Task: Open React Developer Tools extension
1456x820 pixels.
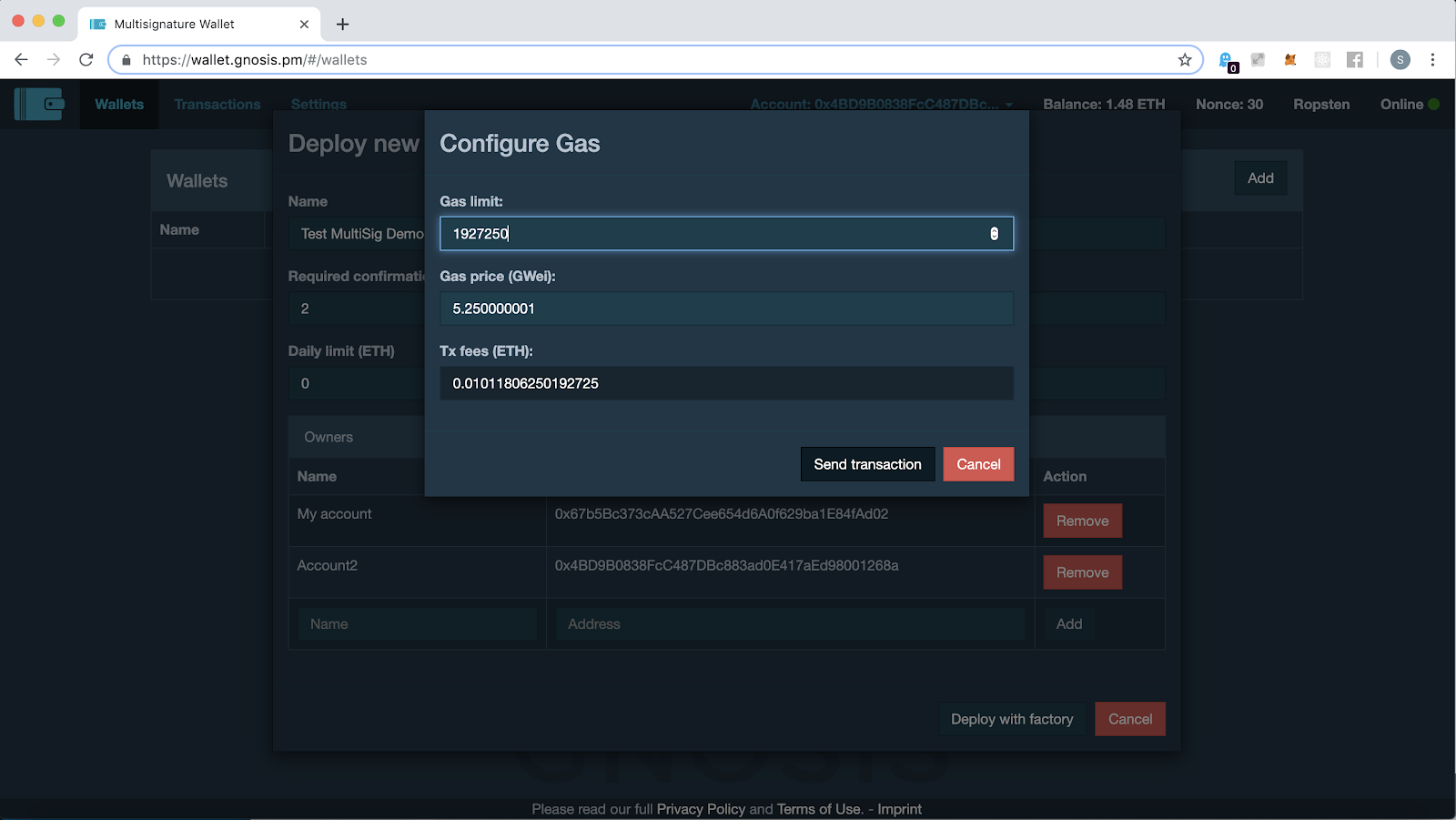Action: click(x=1322, y=60)
